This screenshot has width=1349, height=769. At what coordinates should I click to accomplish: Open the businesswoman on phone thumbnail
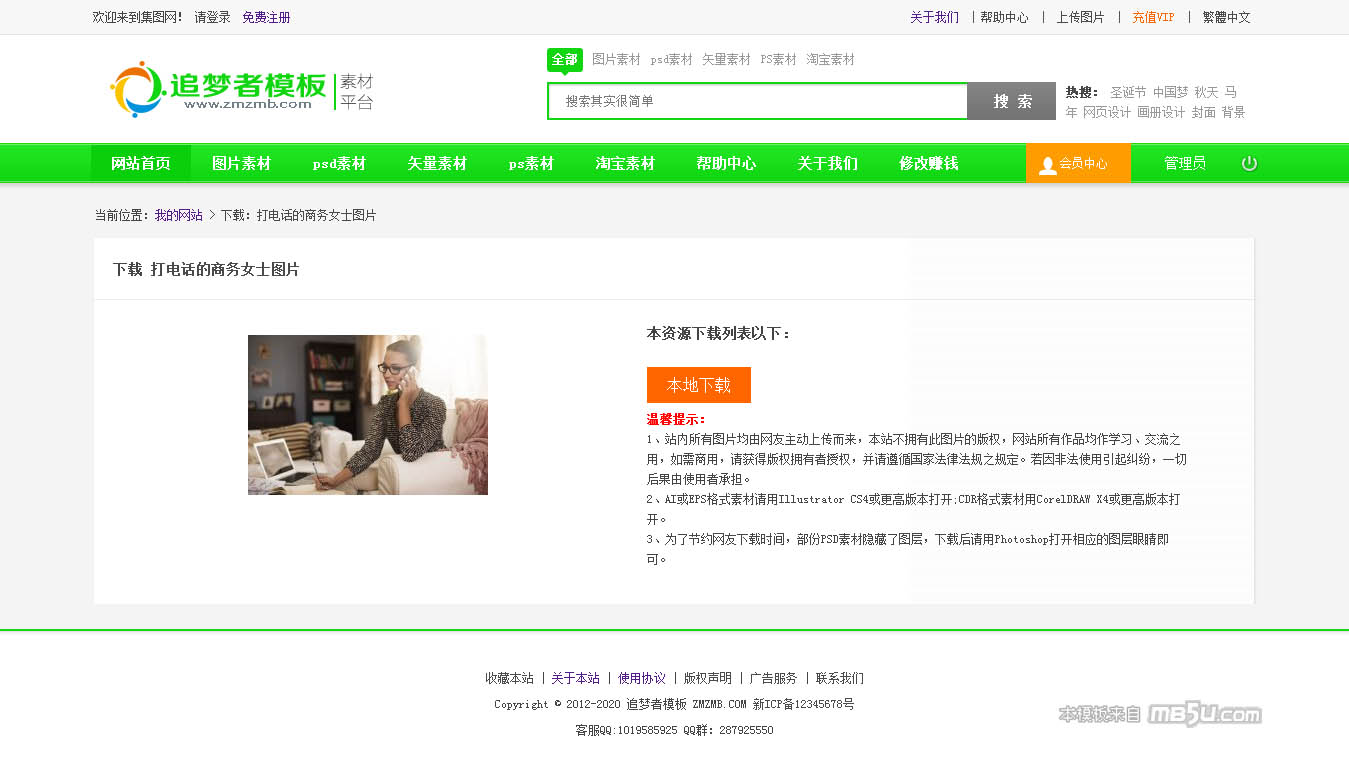pos(367,415)
